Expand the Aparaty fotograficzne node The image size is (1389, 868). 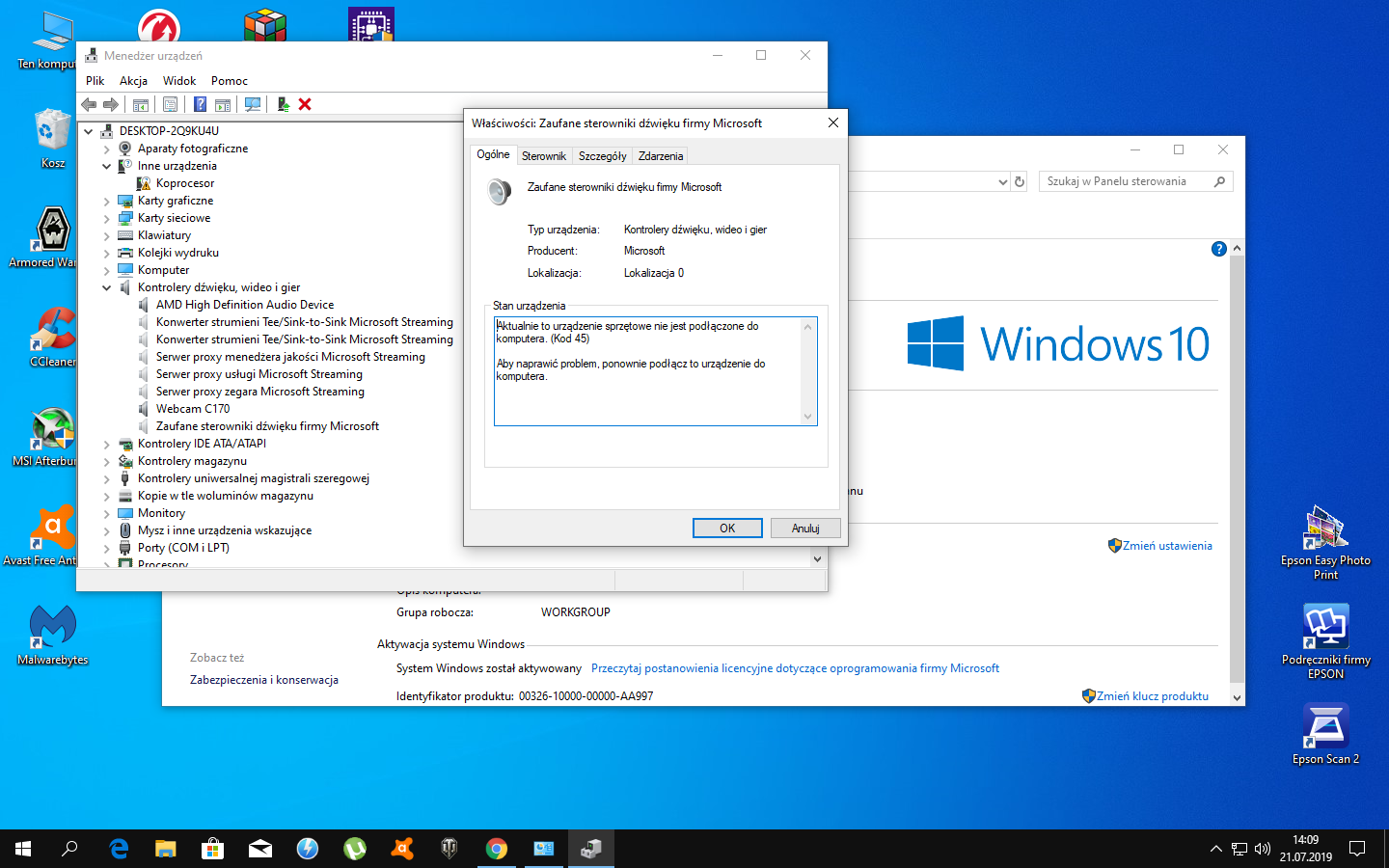(107, 149)
